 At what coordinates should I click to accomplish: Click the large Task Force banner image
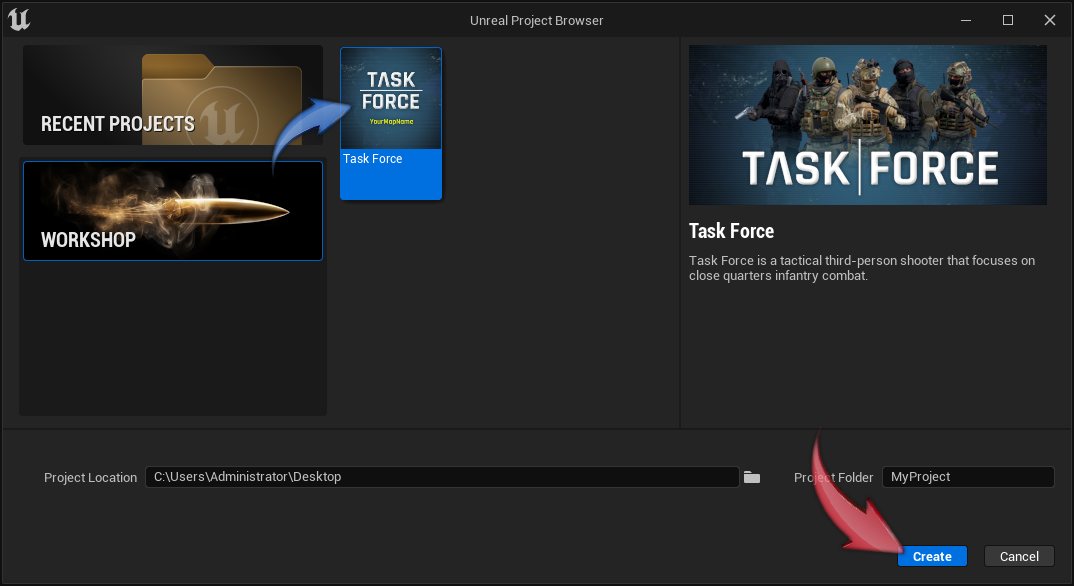(867, 125)
